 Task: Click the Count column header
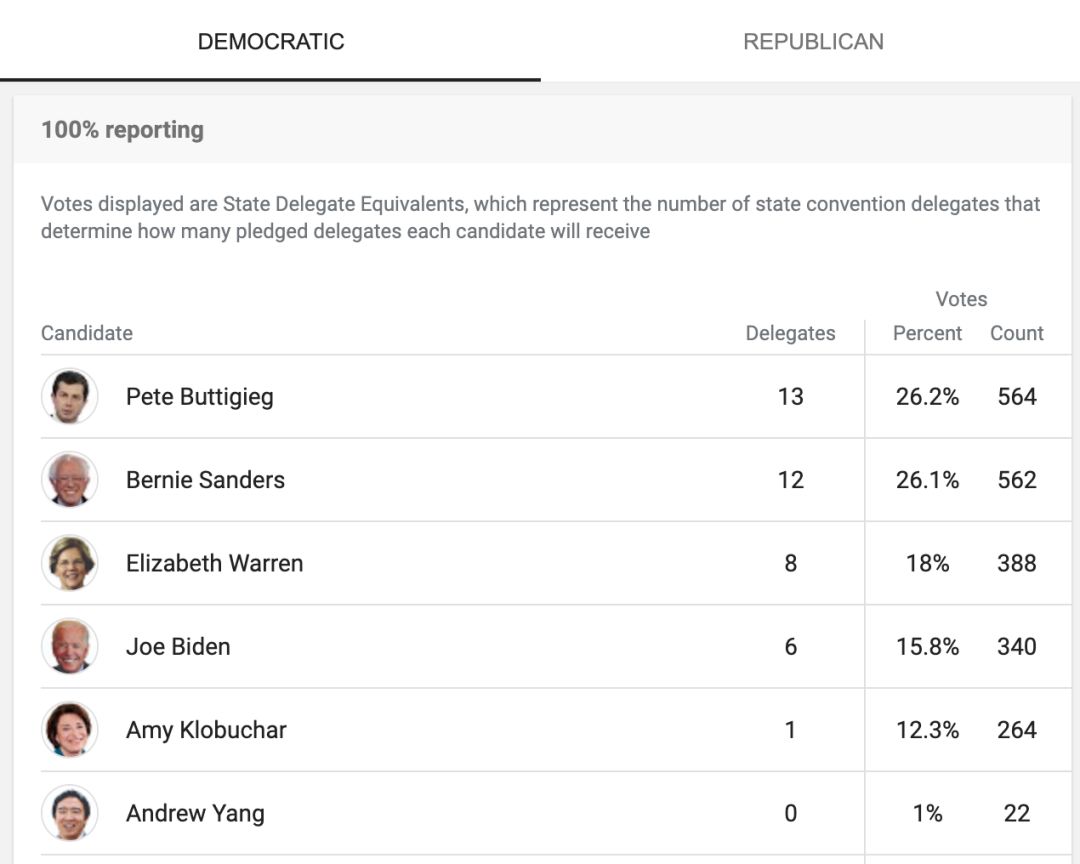click(1017, 333)
